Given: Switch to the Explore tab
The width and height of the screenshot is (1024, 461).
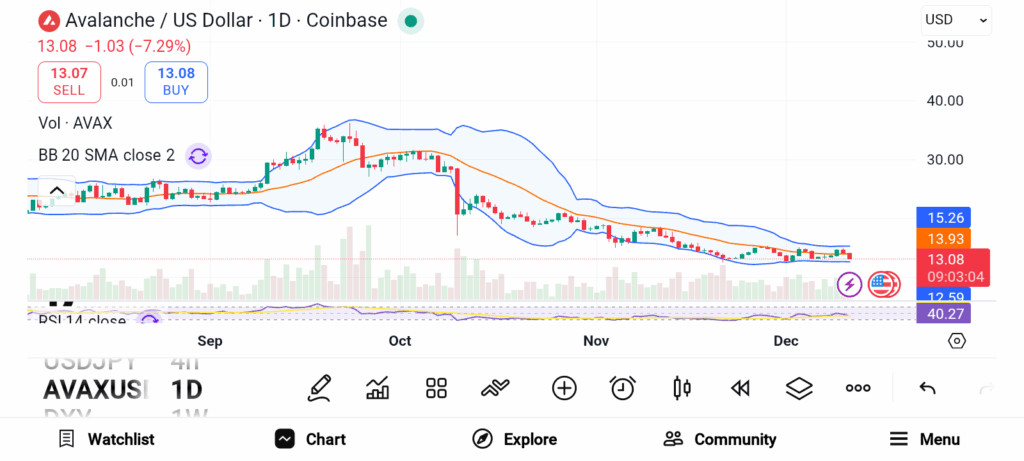Looking at the screenshot, I should (514, 439).
